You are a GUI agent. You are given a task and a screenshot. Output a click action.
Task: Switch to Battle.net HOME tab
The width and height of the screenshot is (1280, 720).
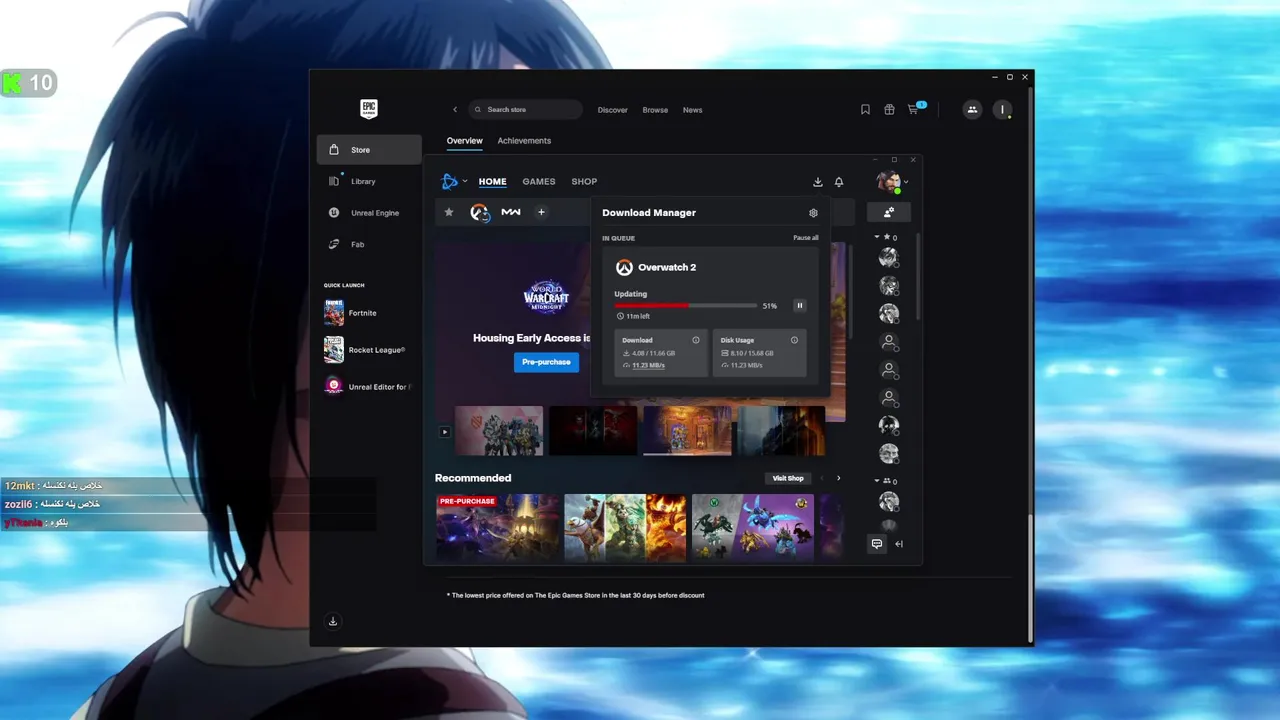(x=492, y=182)
